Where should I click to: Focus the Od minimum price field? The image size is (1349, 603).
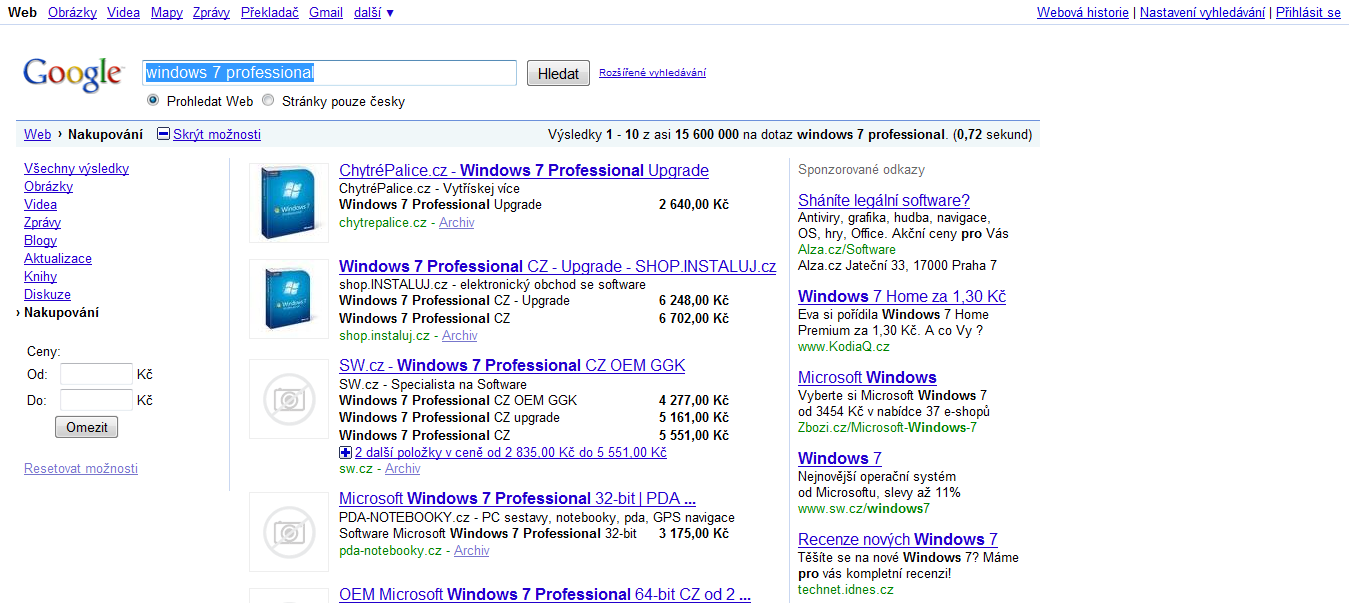pyautogui.click(x=96, y=374)
